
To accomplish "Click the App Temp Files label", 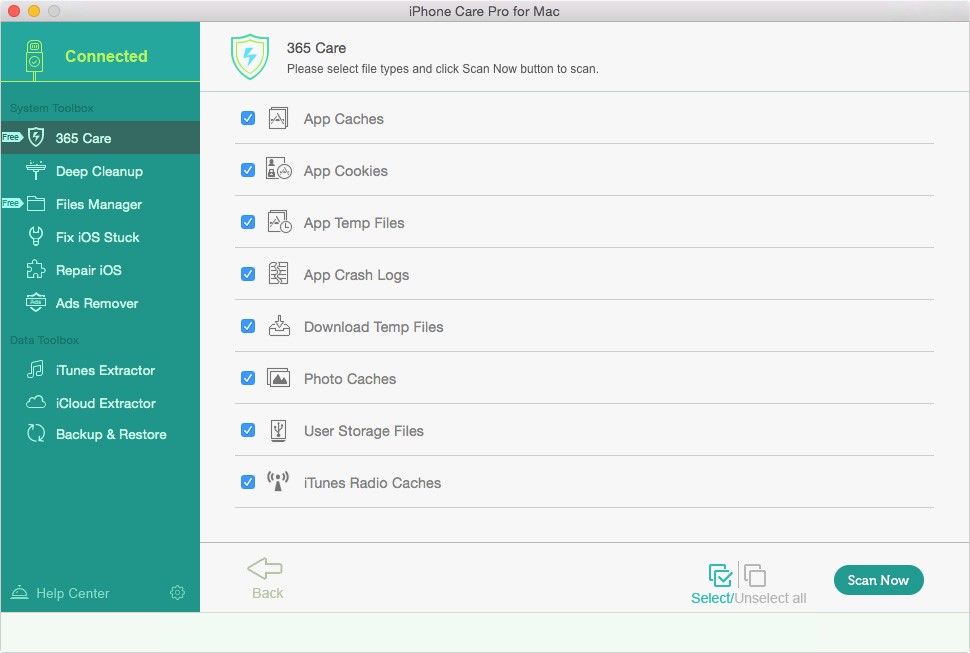I will point(354,223).
